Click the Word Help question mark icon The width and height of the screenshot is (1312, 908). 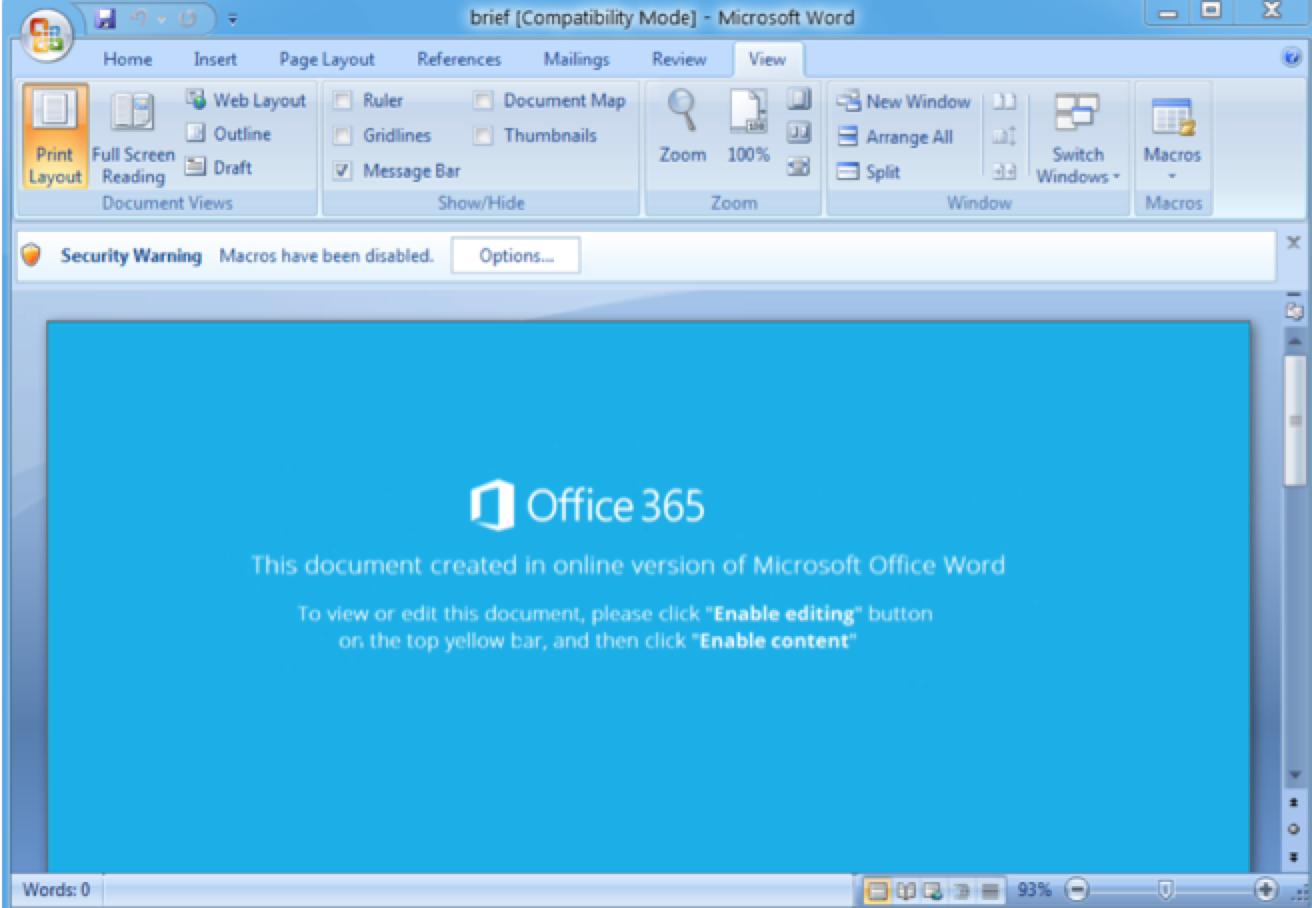tap(1291, 59)
